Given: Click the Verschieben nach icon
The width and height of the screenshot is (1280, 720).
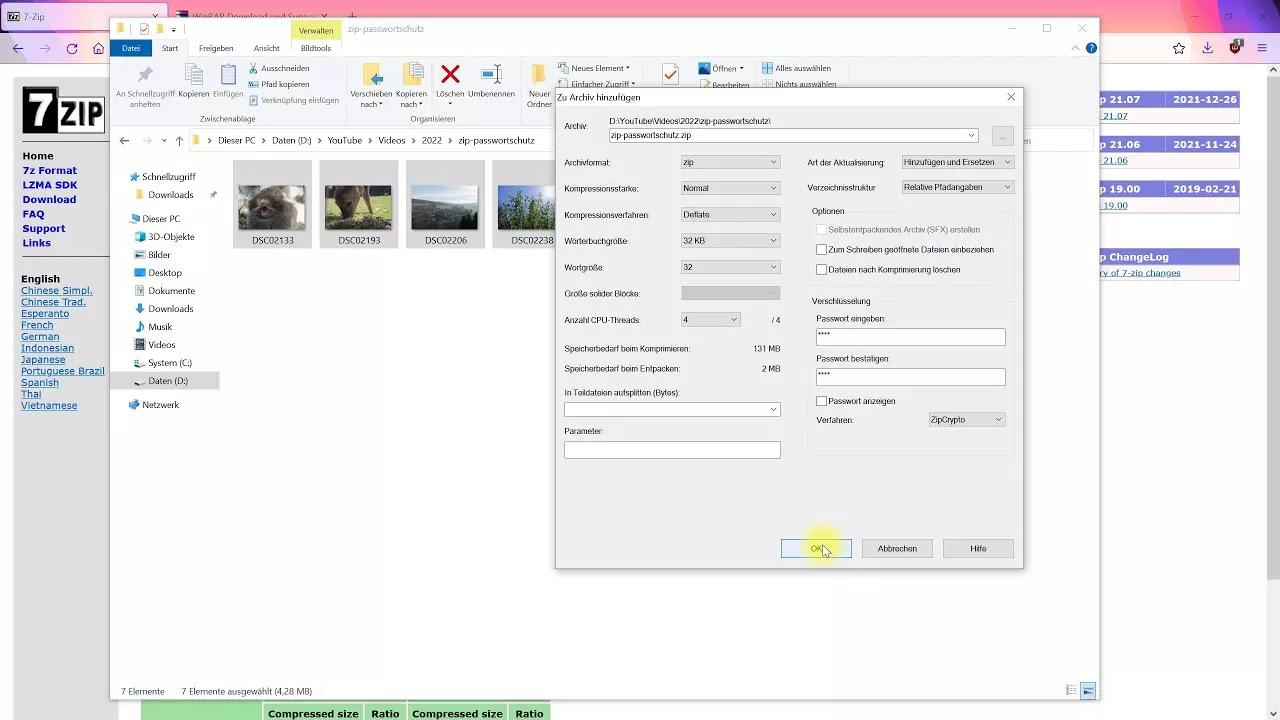Looking at the screenshot, I should click(371, 75).
